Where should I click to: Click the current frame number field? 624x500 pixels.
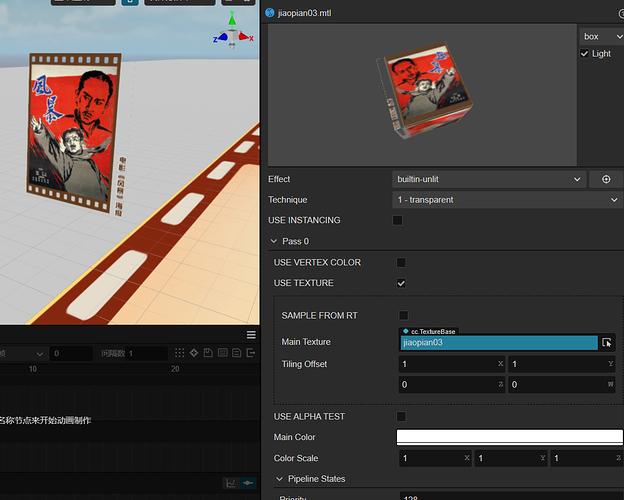(x=71, y=354)
